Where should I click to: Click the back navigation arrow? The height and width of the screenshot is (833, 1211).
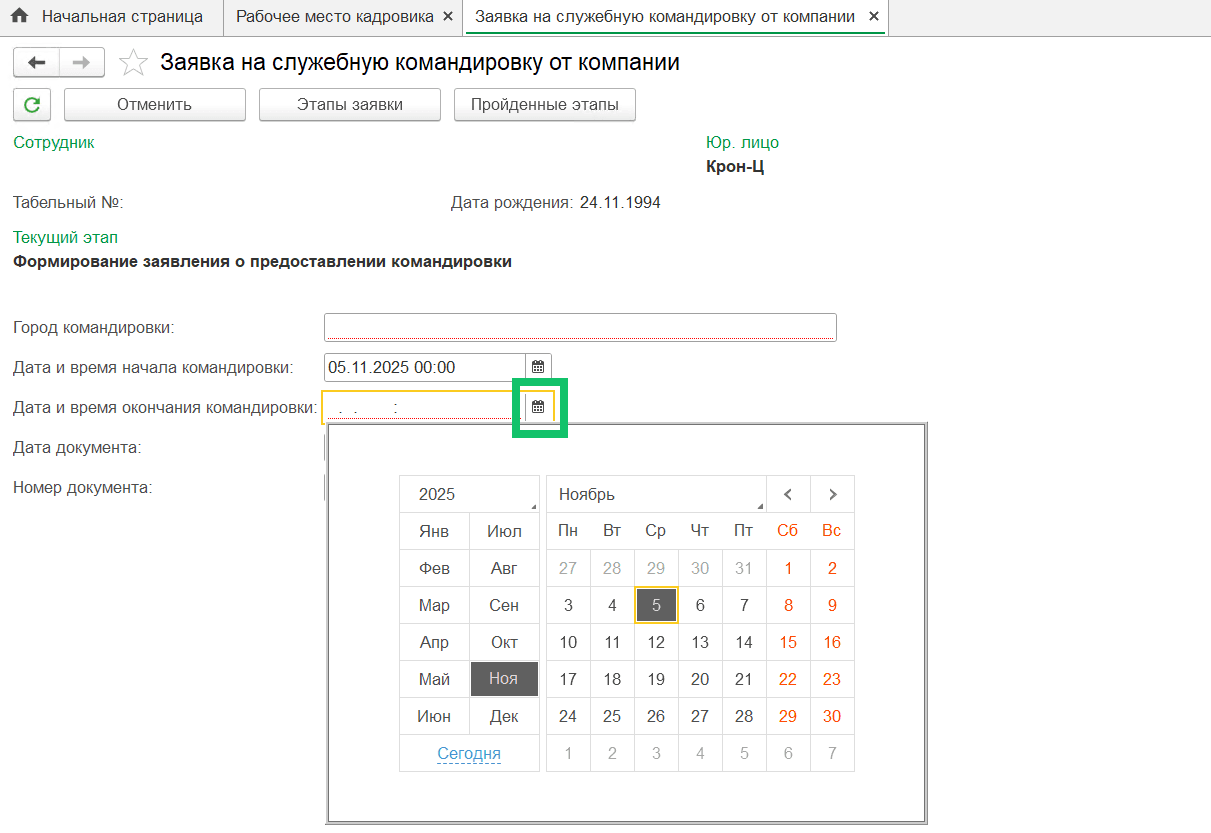pyautogui.click(x=36, y=63)
